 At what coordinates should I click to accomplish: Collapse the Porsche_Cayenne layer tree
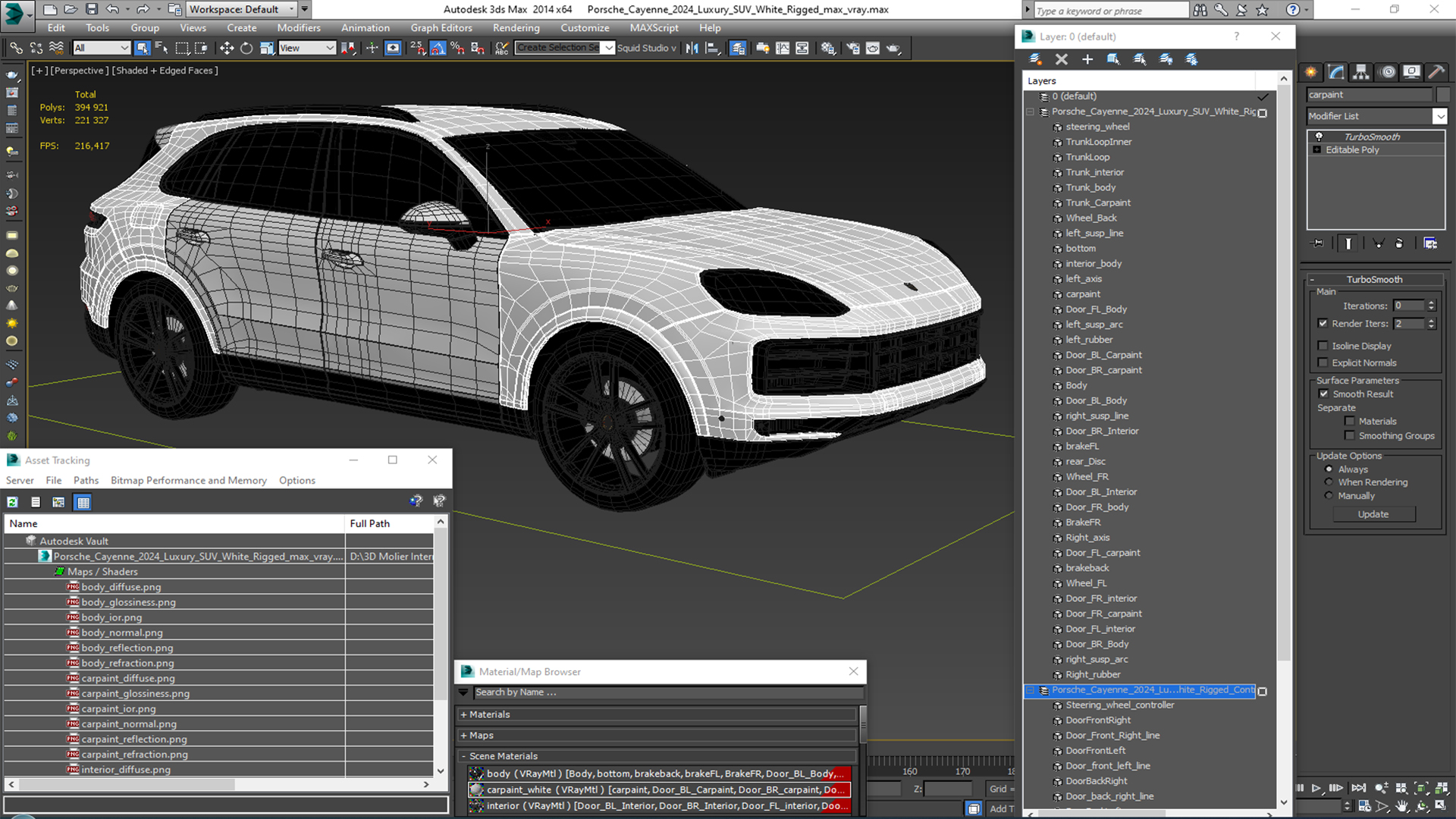click(x=1030, y=111)
